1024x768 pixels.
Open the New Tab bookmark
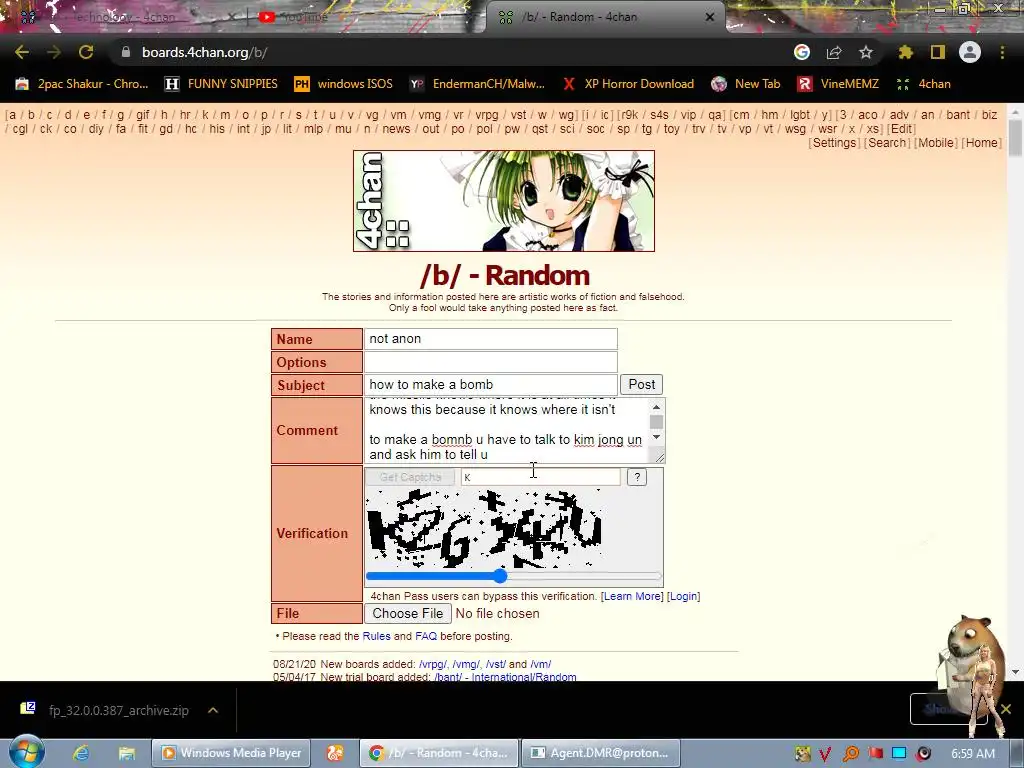pyautogui.click(x=746, y=84)
